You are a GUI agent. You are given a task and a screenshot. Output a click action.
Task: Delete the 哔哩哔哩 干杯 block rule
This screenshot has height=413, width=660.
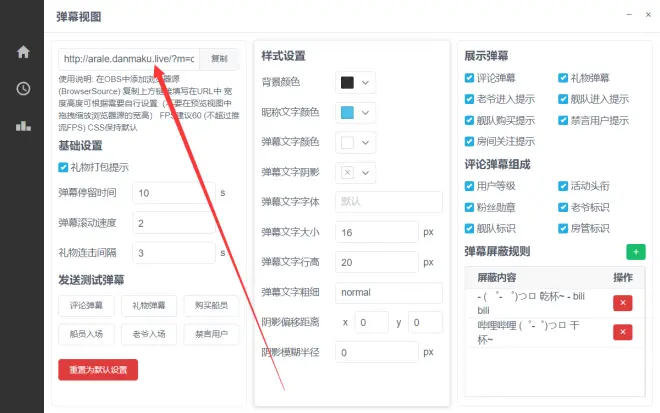point(623,332)
